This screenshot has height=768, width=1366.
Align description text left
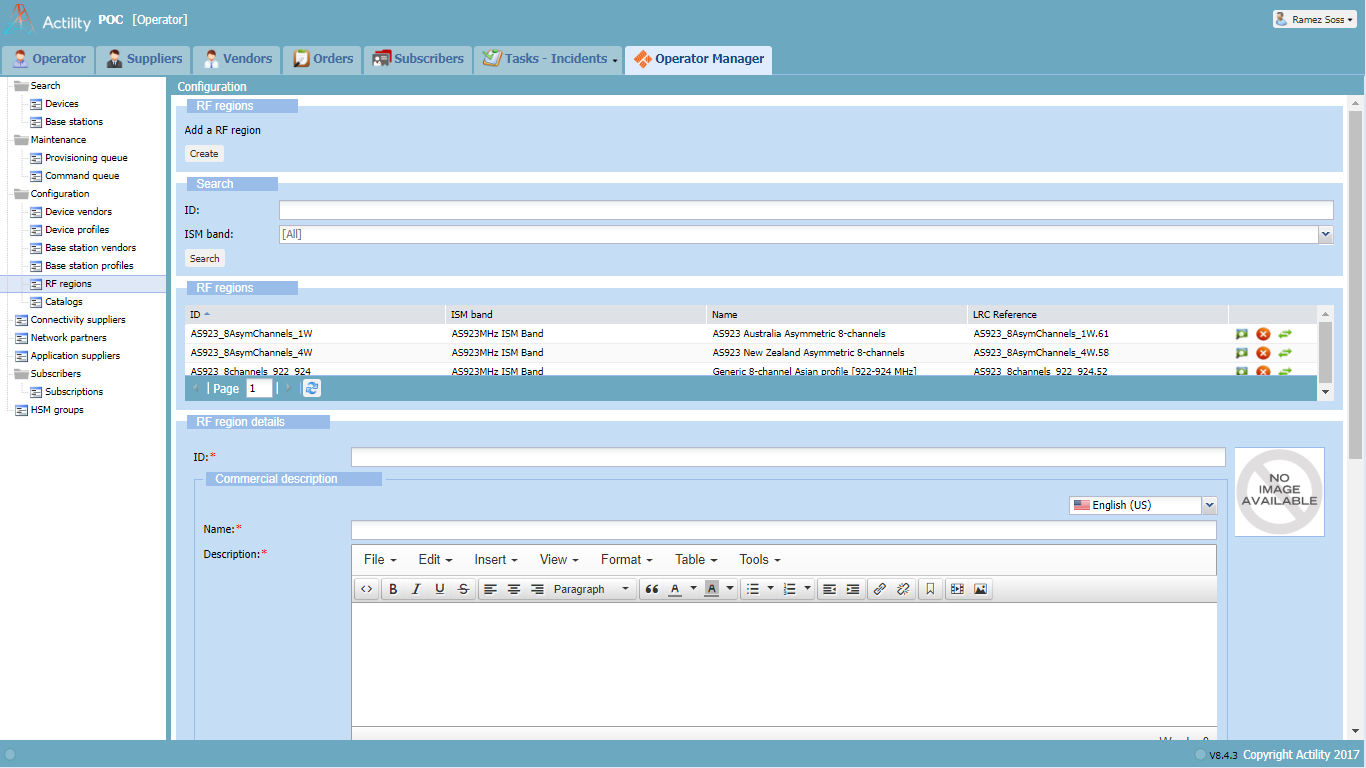[x=490, y=589]
